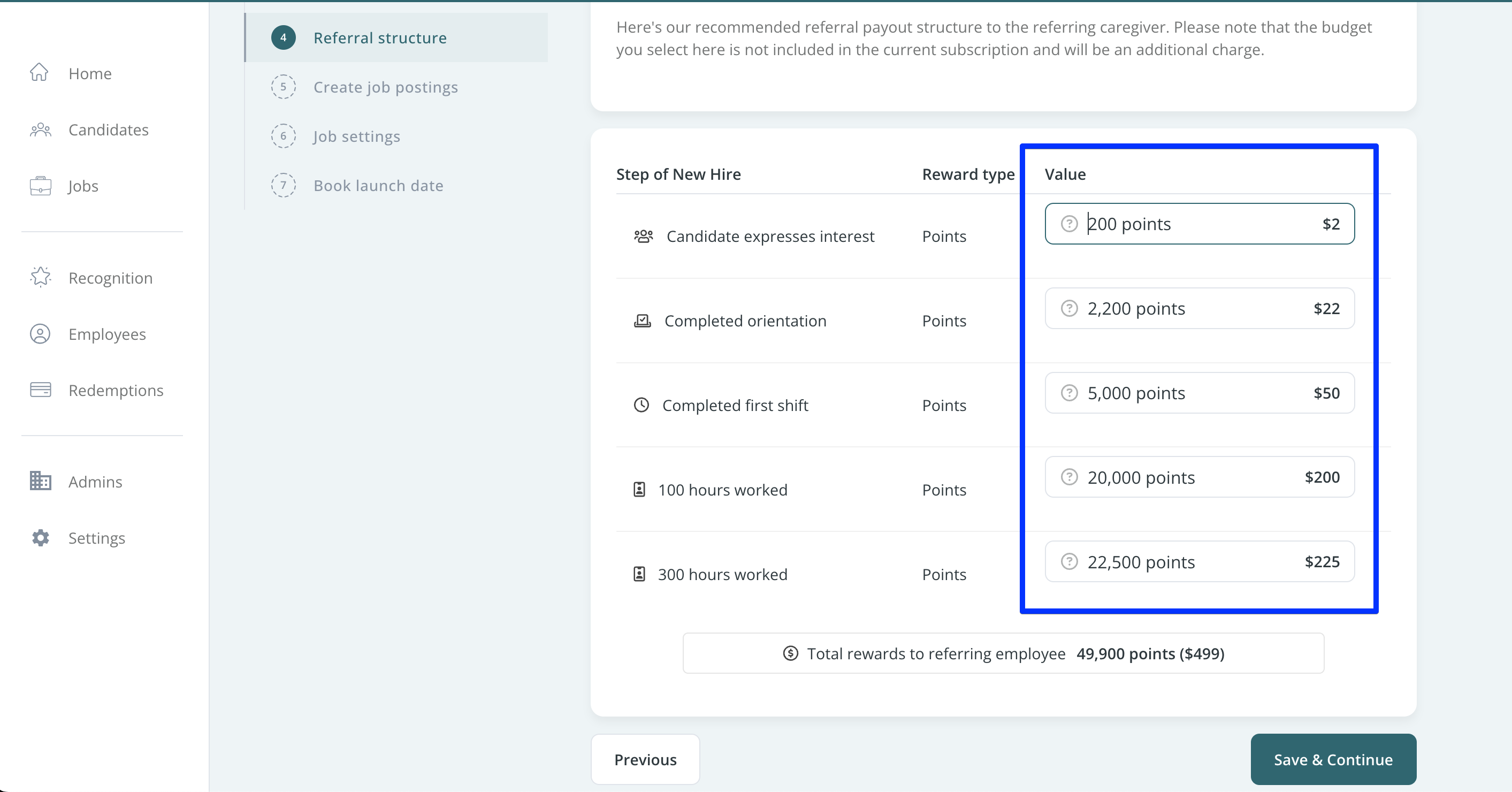Click step 7 circle for Book launch date
Image resolution: width=1512 pixels, height=792 pixels.
[284, 186]
